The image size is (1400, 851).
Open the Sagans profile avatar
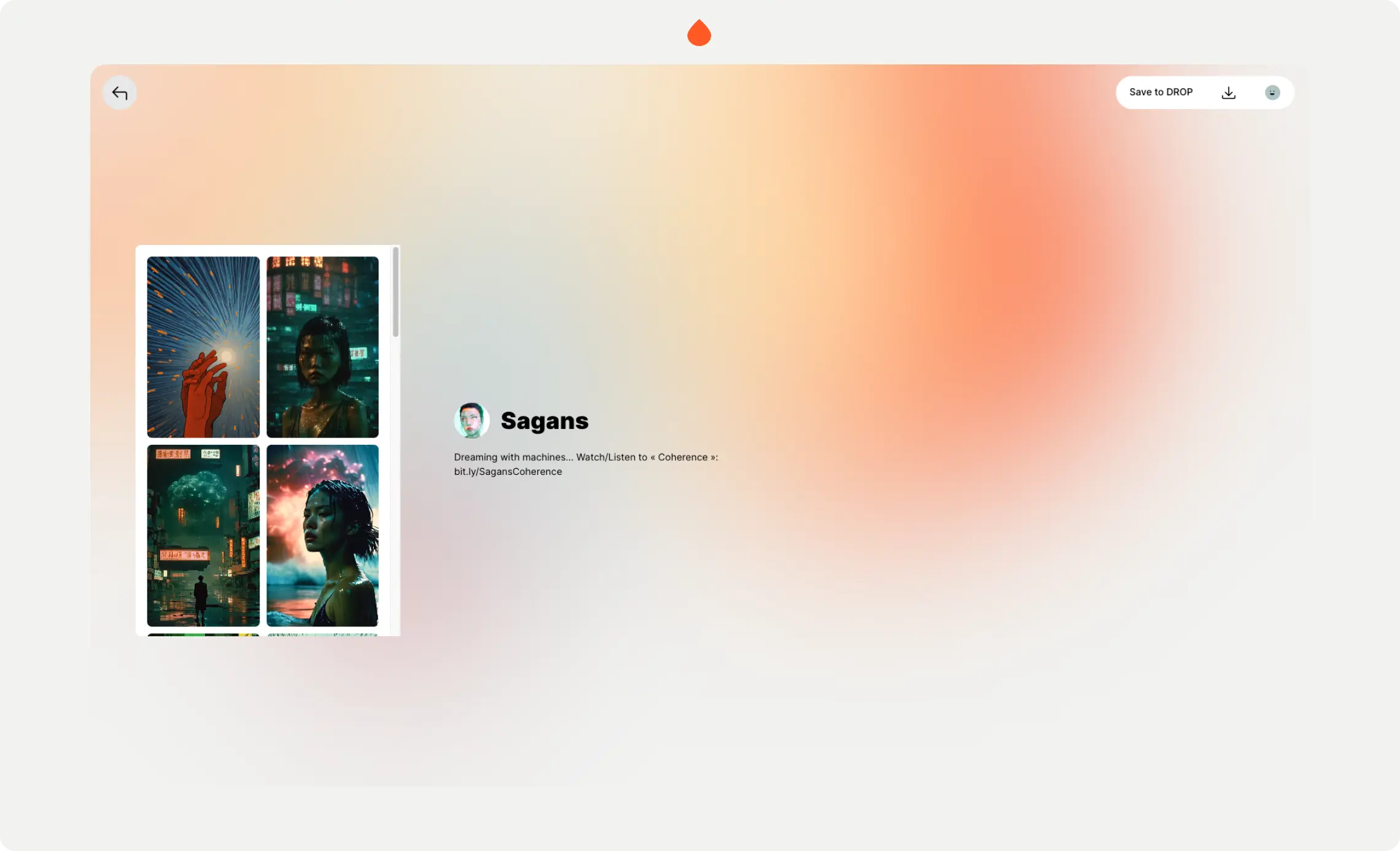point(471,420)
